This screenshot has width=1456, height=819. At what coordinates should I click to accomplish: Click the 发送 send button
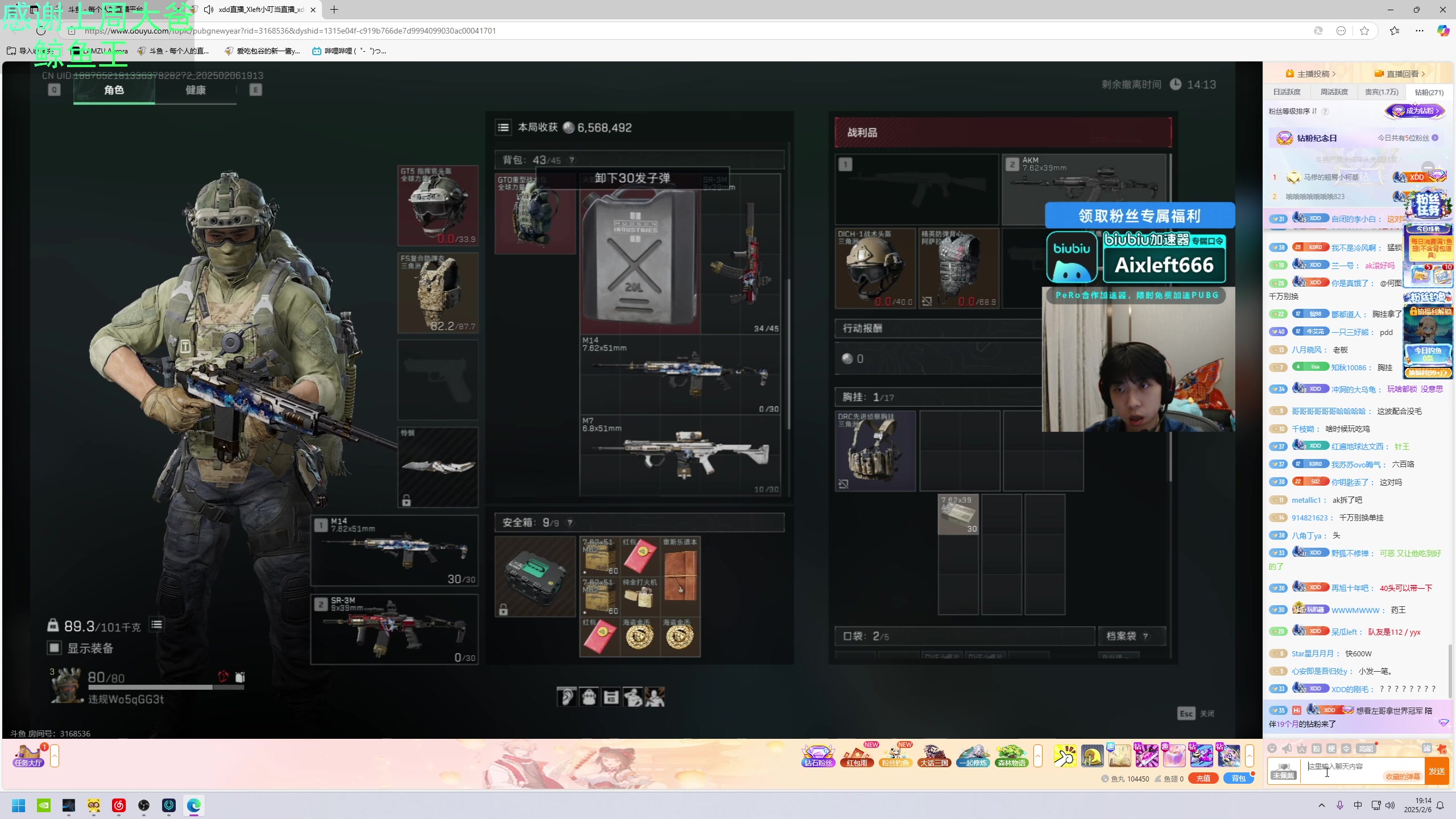click(1437, 771)
